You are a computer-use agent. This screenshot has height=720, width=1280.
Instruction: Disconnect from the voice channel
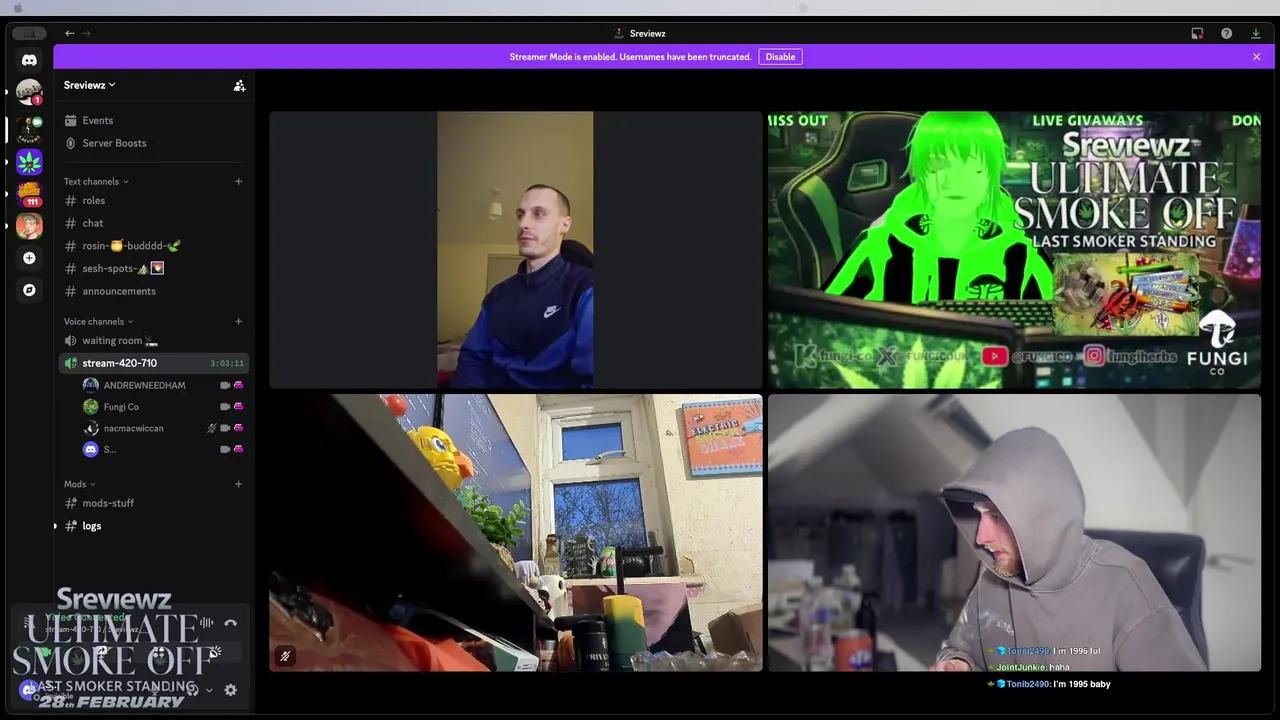coord(231,623)
